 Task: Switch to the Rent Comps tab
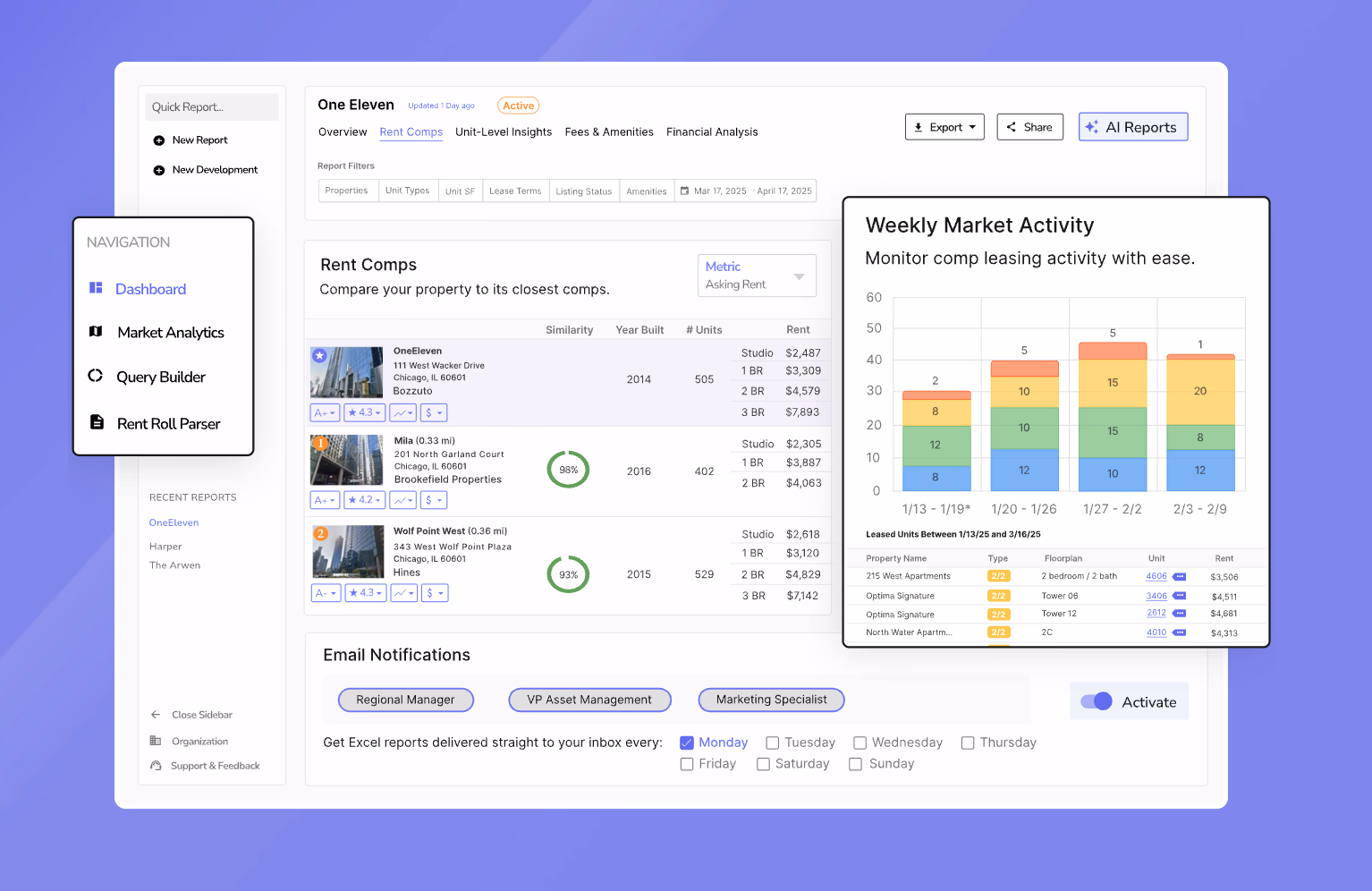[x=411, y=132]
